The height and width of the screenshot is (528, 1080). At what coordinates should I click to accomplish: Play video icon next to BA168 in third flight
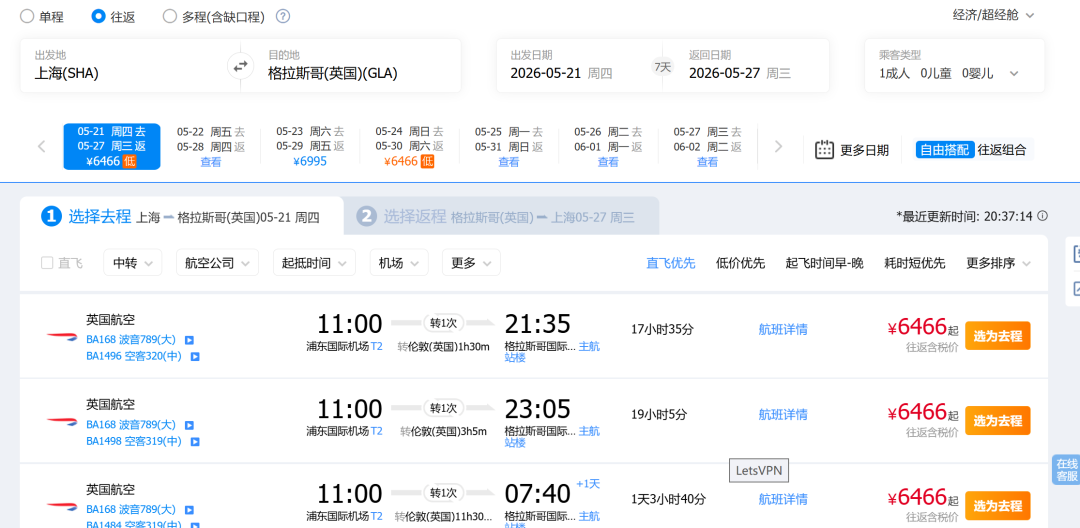pyautogui.click(x=189, y=510)
